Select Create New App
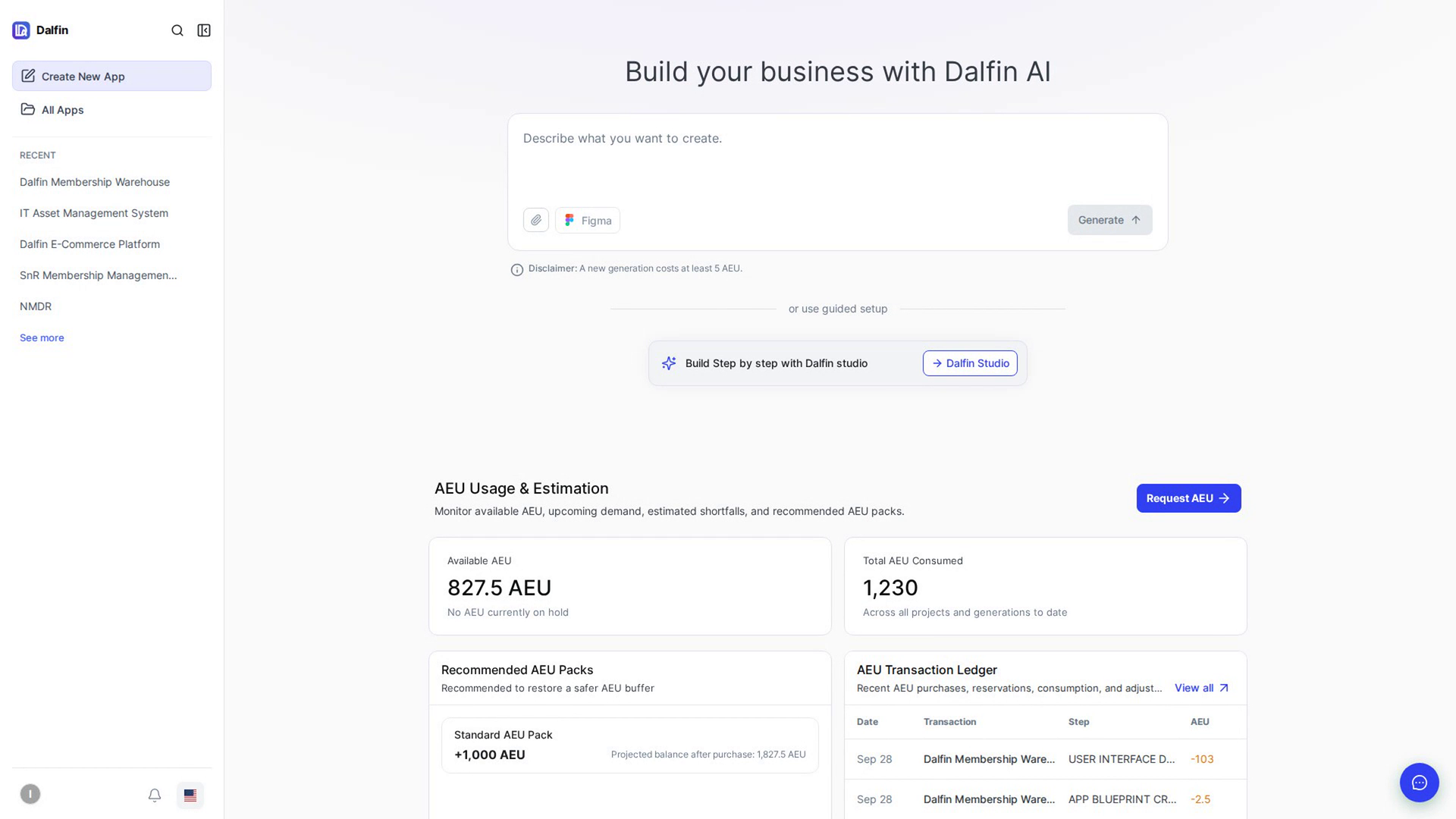The height and width of the screenshot is (819, 1456). pyautogui.click(x=111, y=76)
